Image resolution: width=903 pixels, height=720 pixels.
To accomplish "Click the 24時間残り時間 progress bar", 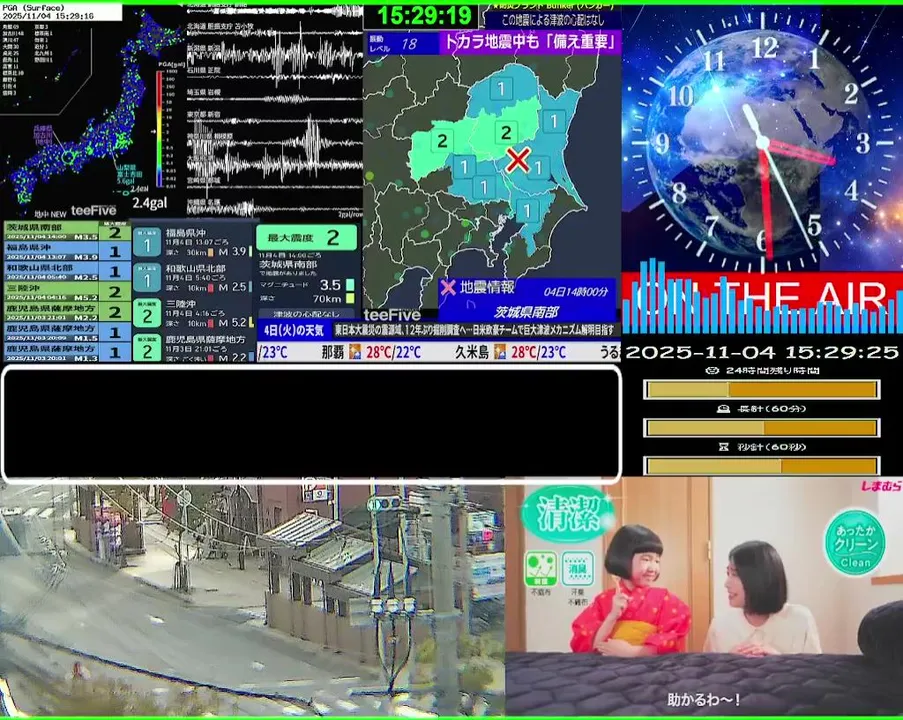I will (x=762, y=389).
